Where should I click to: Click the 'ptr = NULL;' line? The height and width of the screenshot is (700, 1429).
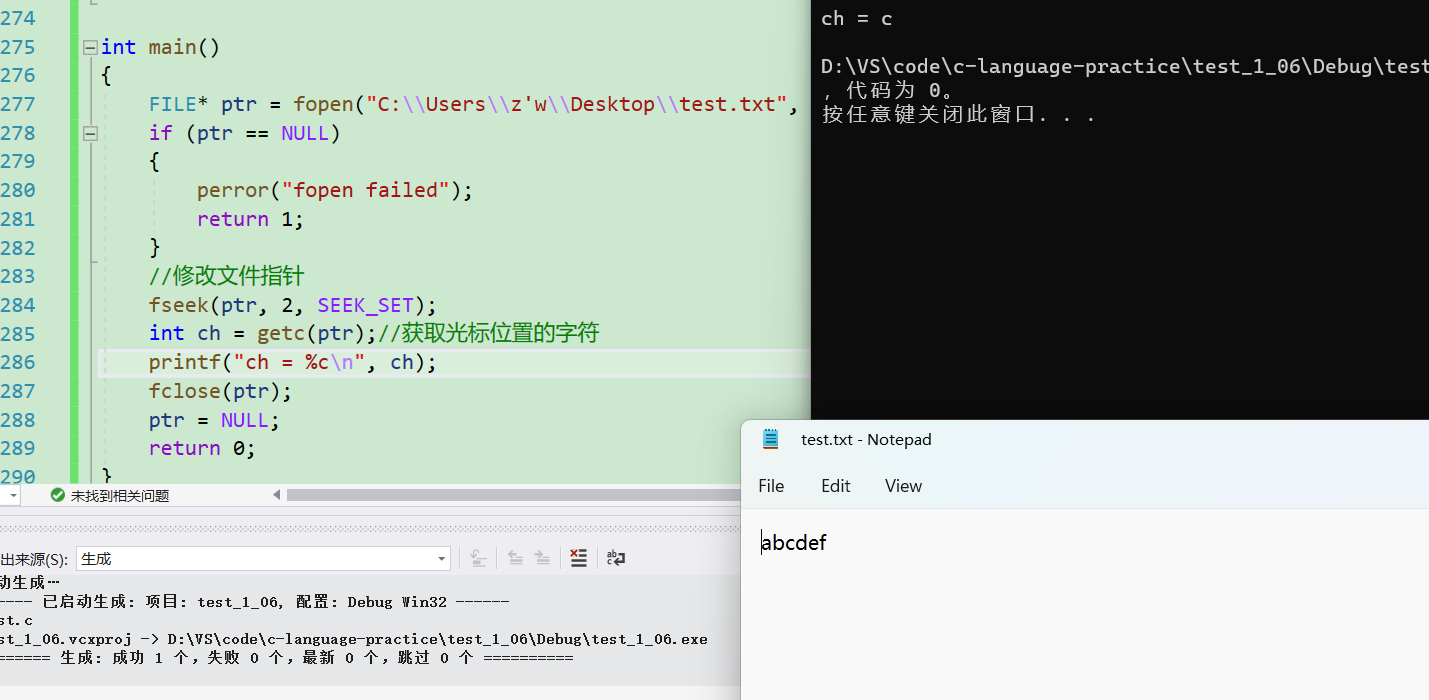pos(215,420)
